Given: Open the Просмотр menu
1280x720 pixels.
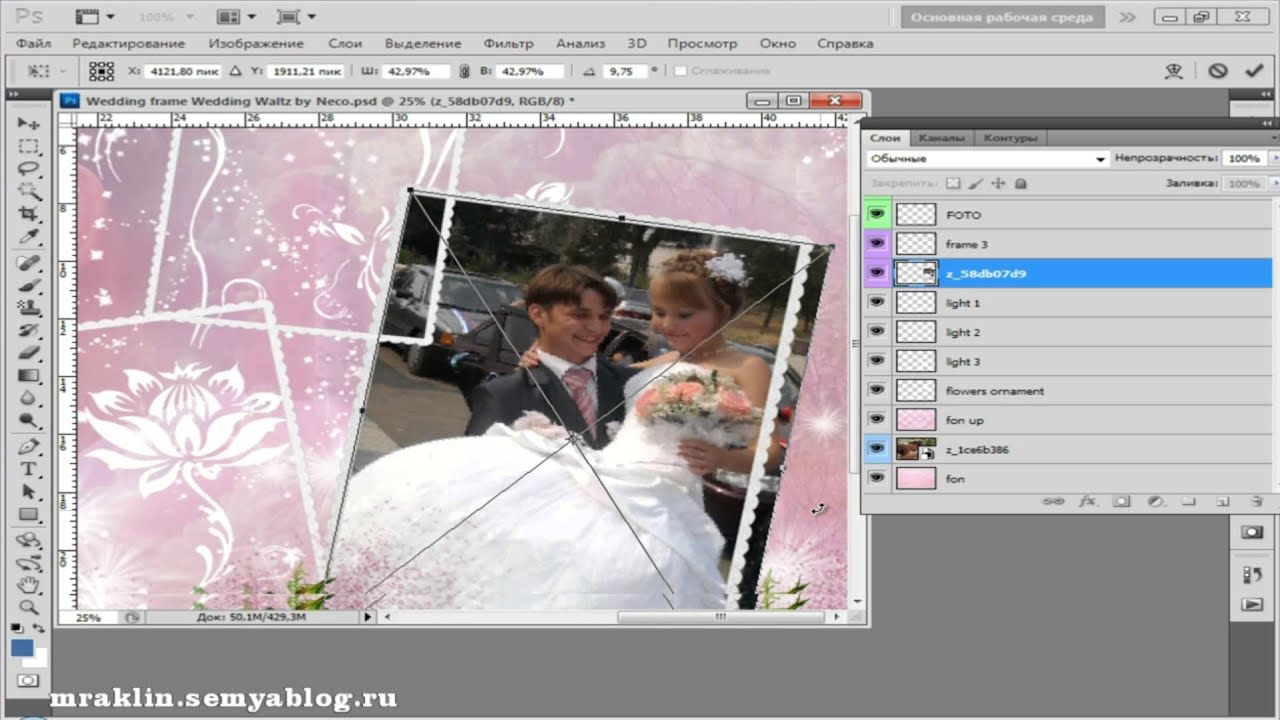Looking at the screenshot, I should point(702,44).
